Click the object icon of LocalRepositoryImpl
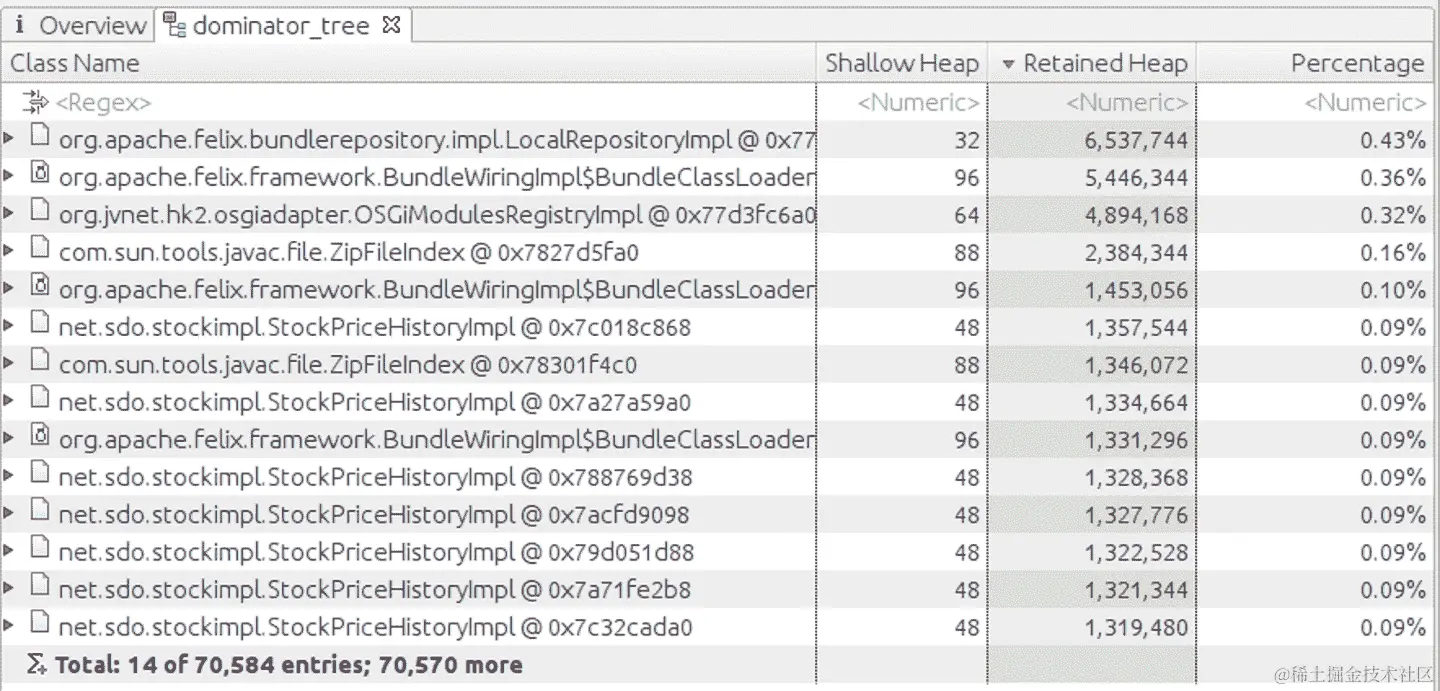 coord(40,136)
